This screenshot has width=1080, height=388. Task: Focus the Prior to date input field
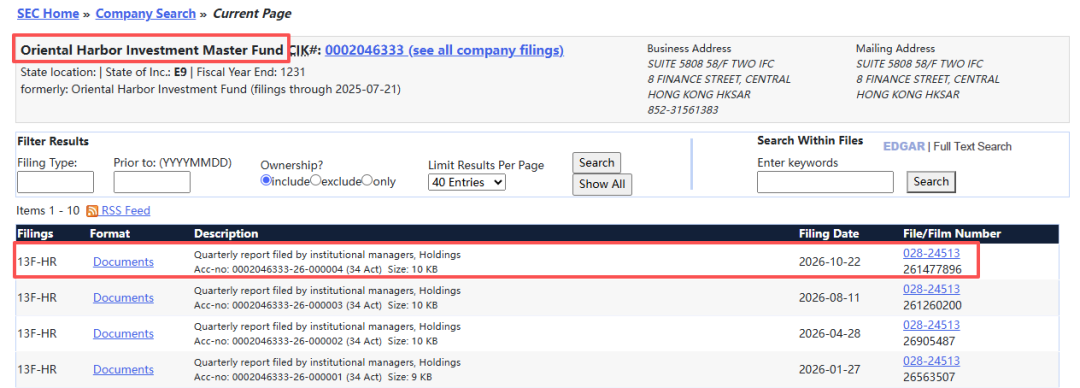[x=152, y=183]
